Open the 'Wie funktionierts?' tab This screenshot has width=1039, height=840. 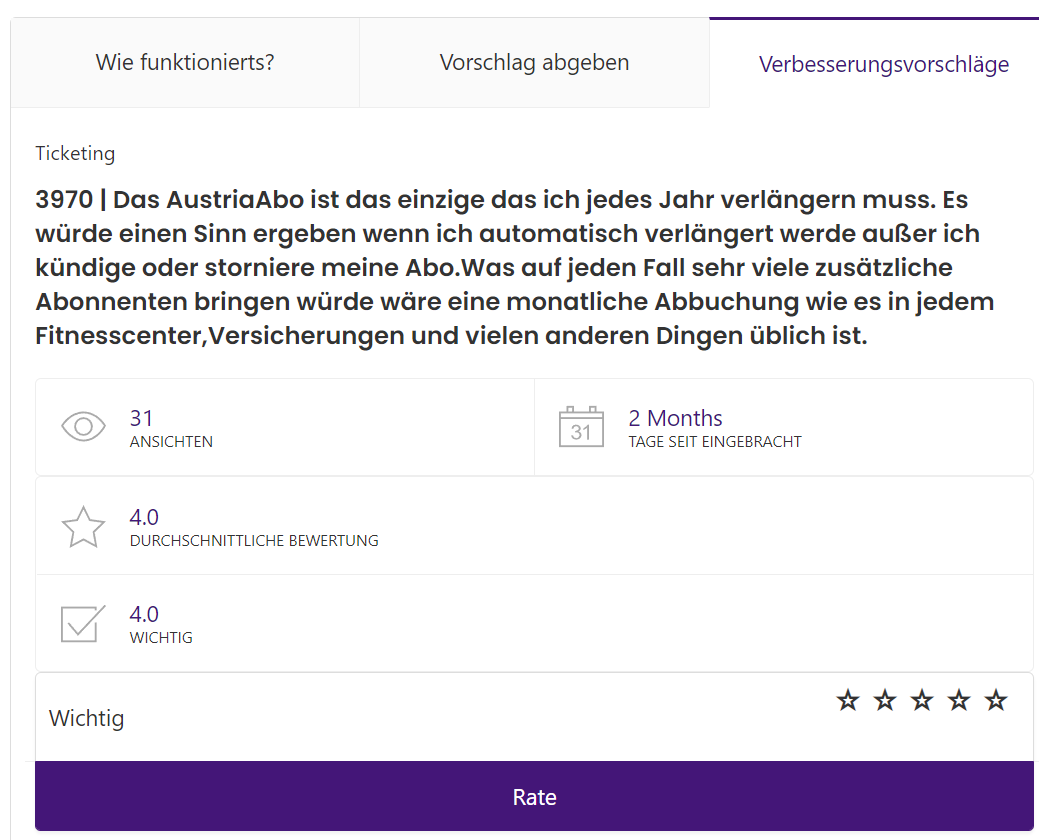[185, 63]
